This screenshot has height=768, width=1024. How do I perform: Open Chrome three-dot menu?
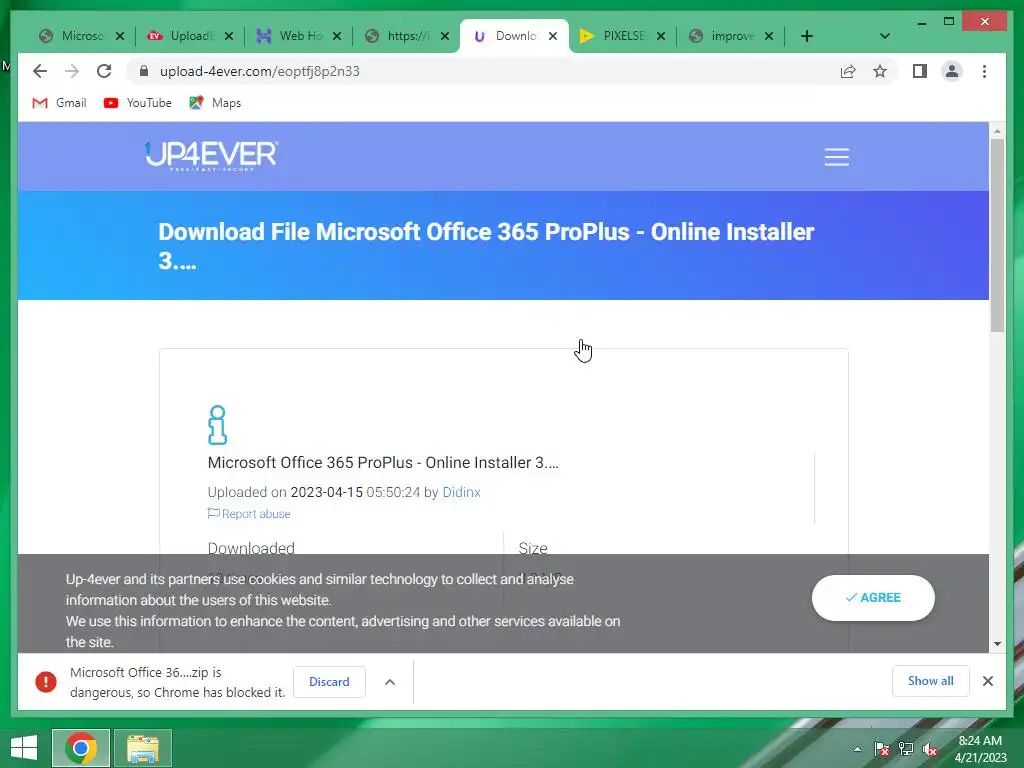pos(984,71)
